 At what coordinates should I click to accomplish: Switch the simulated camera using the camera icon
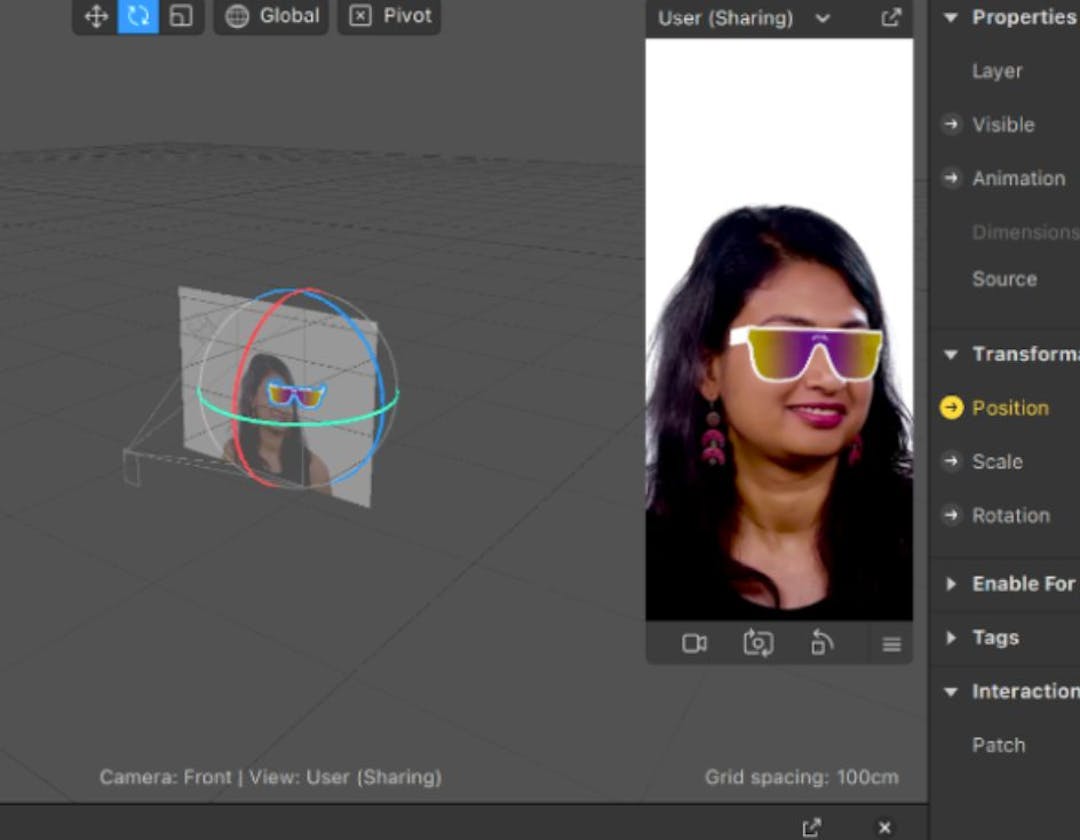click(758, 643)
